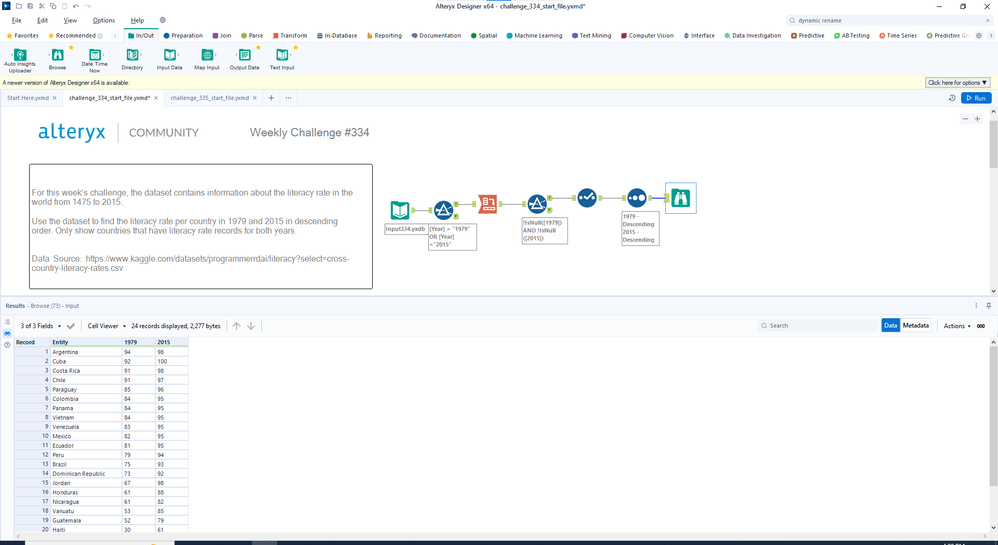Select the Input Data tool in palette
Viewport: 998px width, 545px height.
pos(169,59)
